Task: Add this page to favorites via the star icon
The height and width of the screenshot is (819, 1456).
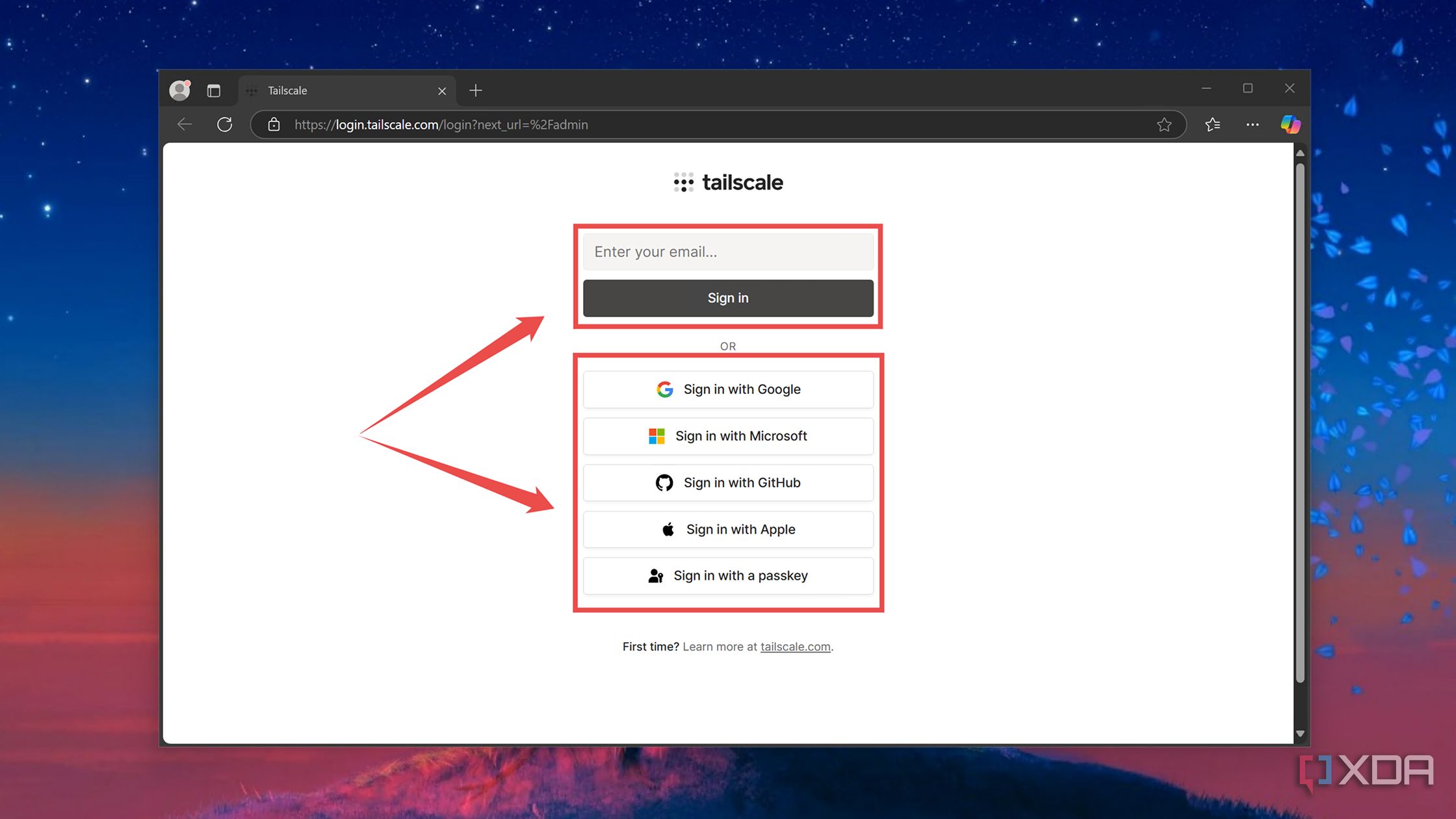Action: tap(1164, 124)
